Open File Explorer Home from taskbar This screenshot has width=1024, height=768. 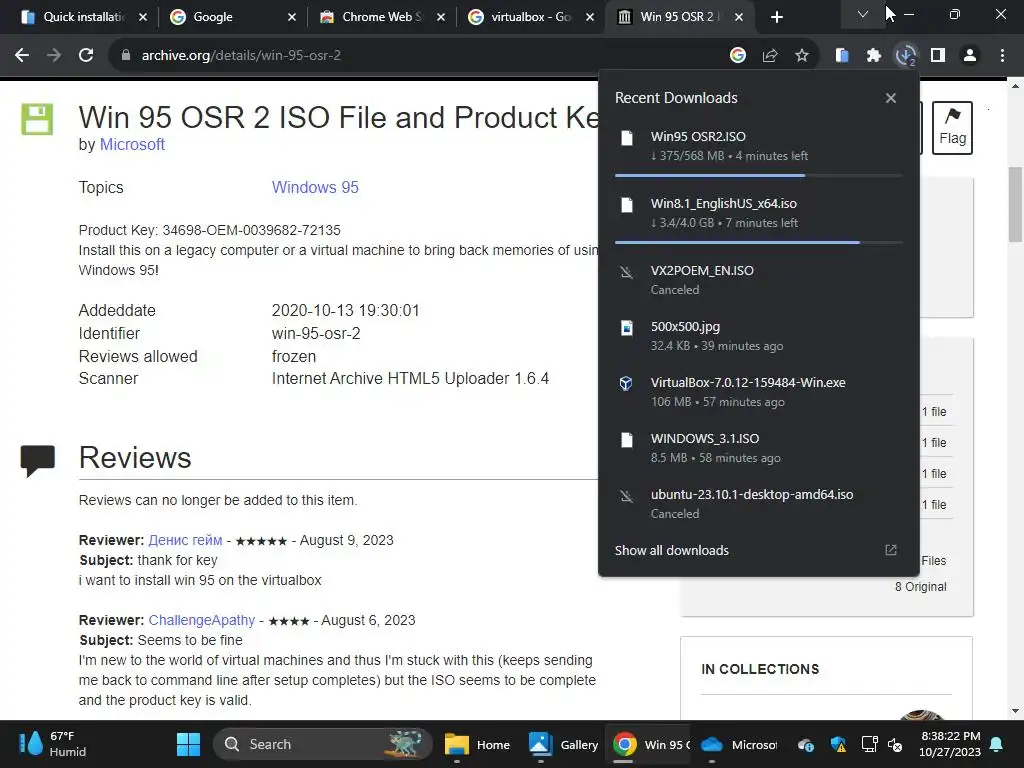pos(477,744)
